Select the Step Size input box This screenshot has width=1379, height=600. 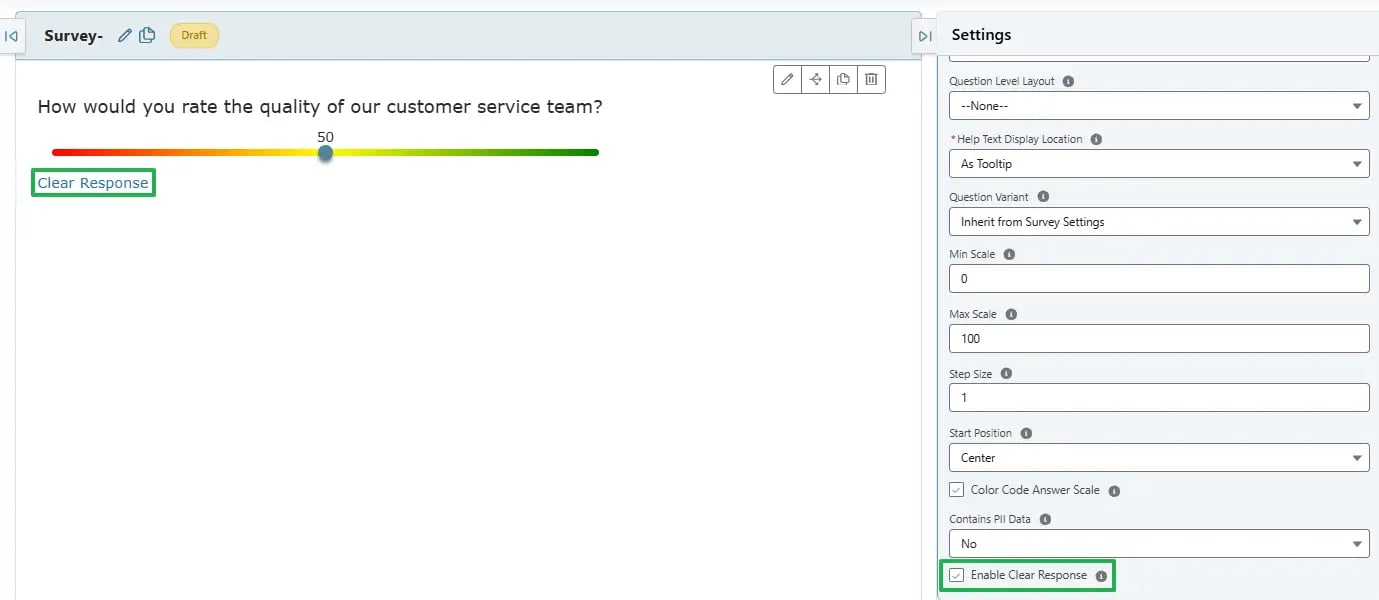click(x=1159, y=397)
